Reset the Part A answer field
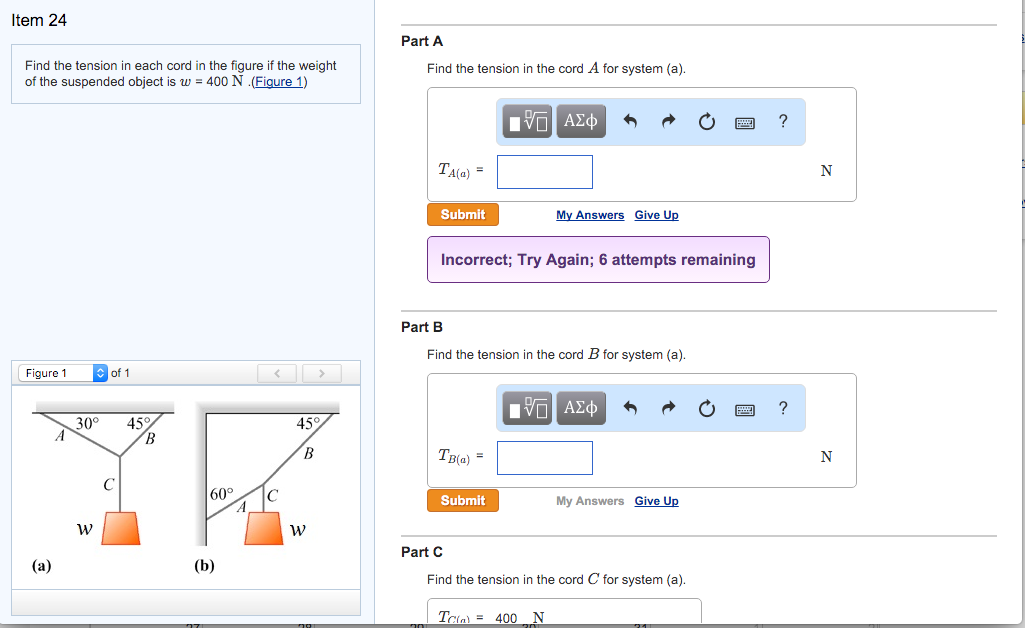Image resolution: width=1025 pixels, height=628 pixels. click(x=706, y=121)
